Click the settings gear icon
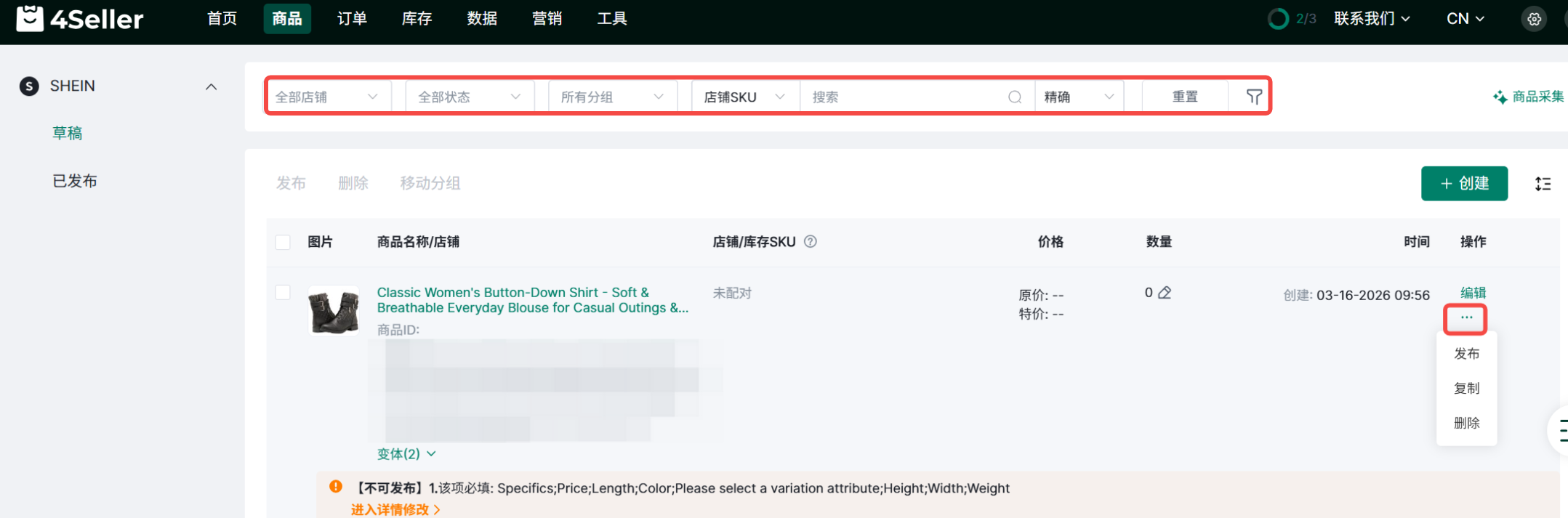Viewport: 1568px width, 518px height. (1534, 20)
